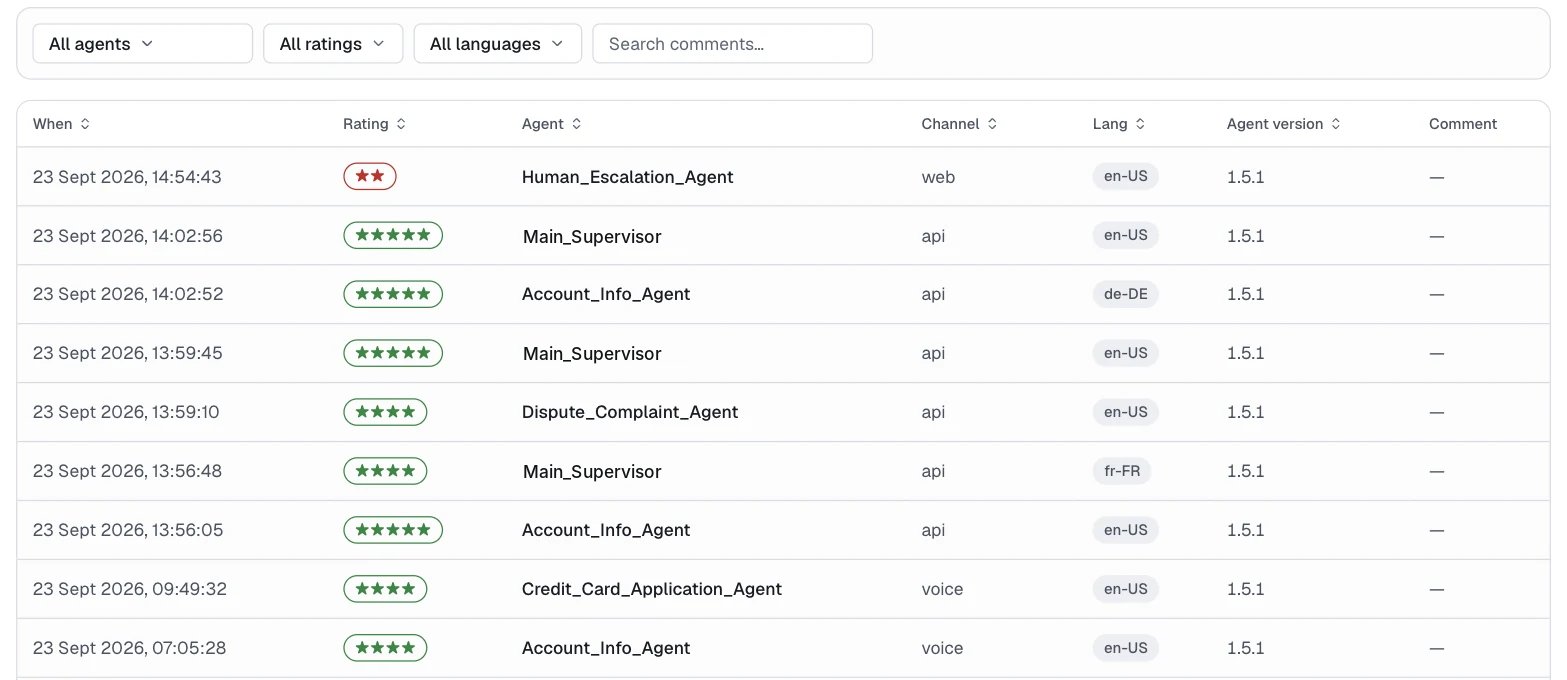Click the web channel cell
Screen dimensions: 1567x680
(938, 177)
